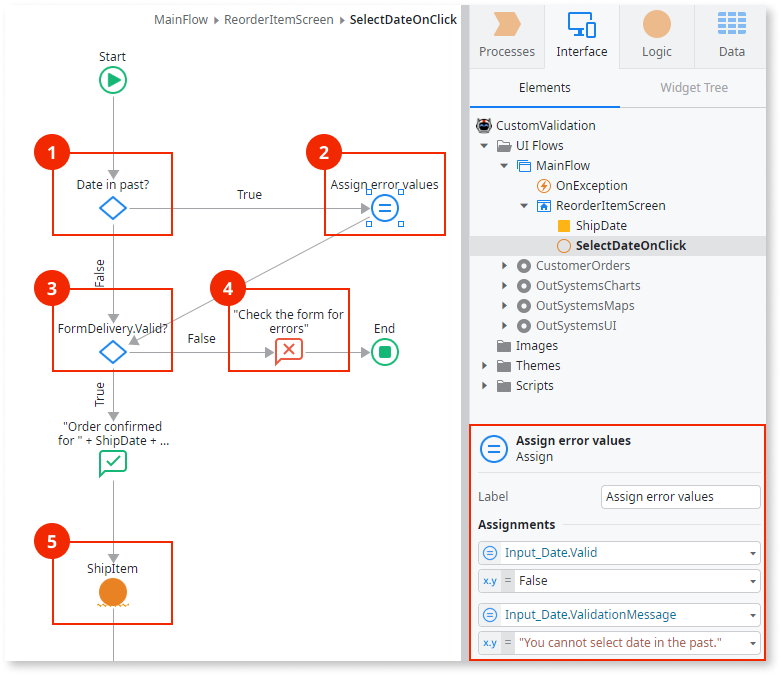
Task: Open the Data tab
Action: (731, 35)
